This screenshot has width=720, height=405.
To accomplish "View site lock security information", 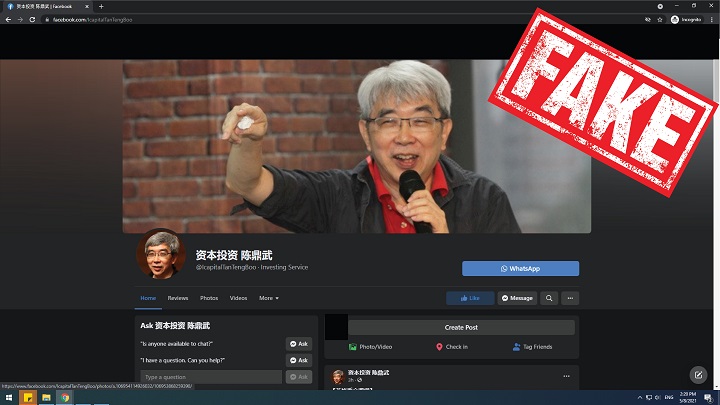I will [x=47, y=20].
